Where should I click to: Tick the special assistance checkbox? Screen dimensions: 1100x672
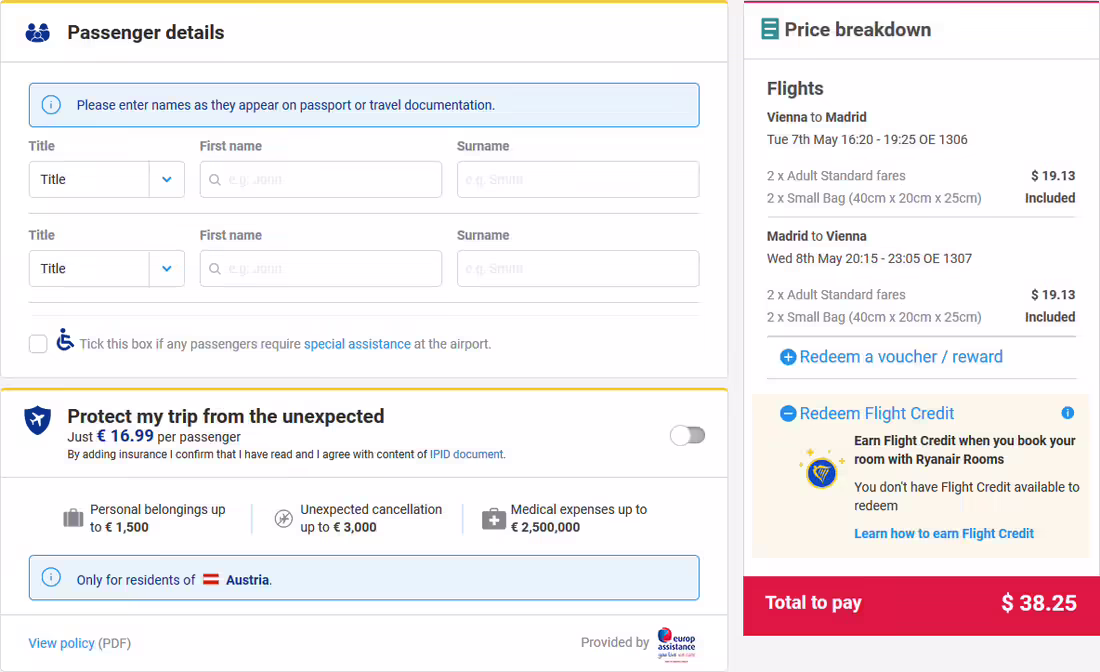coord(38,344)
